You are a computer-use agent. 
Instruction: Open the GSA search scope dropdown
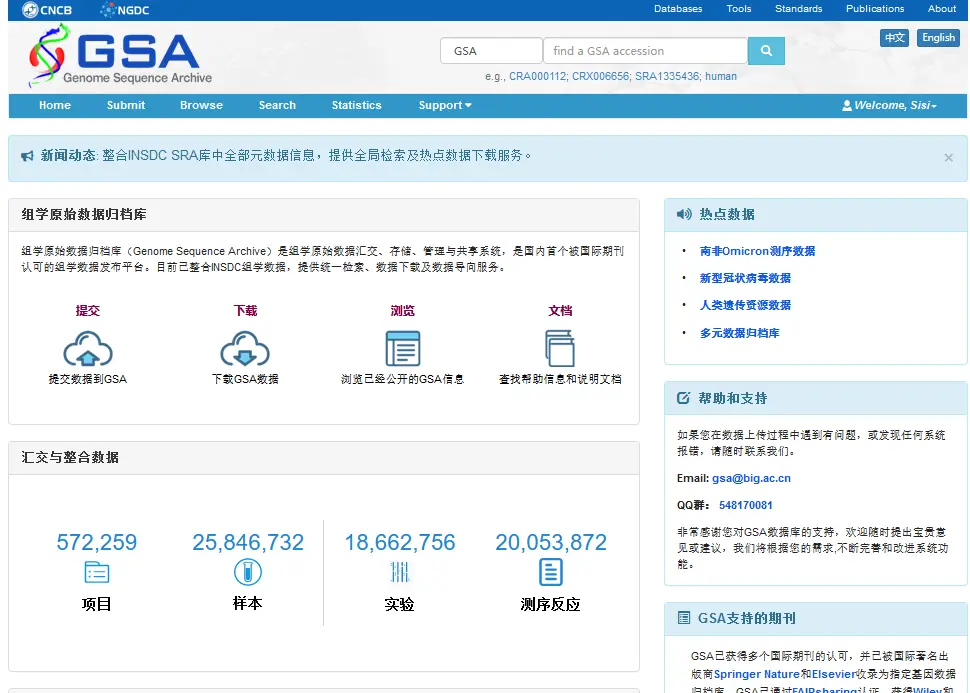tap(490, 49)
